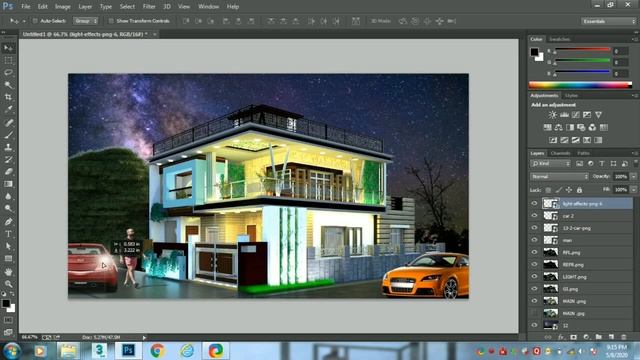Hide the car 2 layer

[x=534, y=216]
